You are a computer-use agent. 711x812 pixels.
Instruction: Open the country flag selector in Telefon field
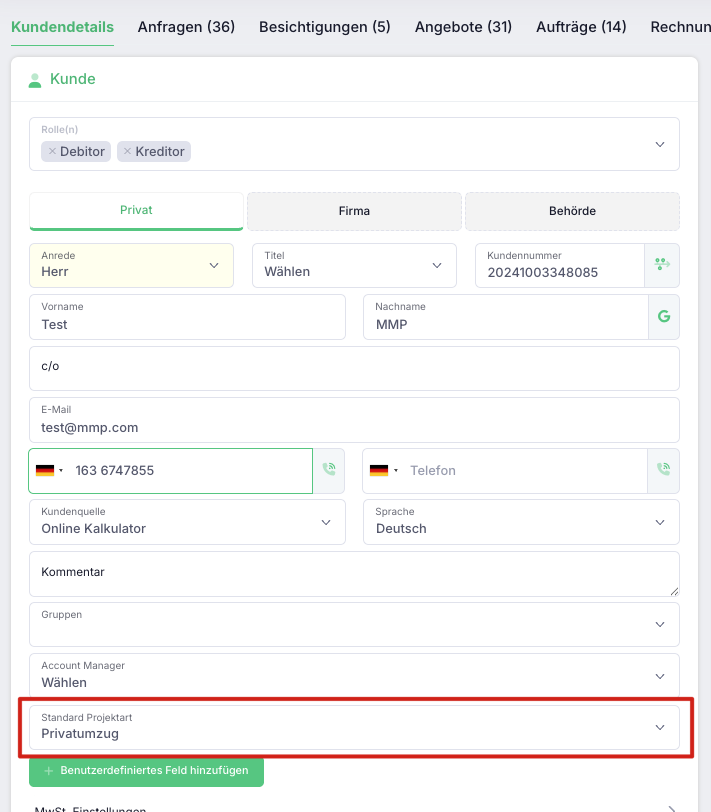384,470
